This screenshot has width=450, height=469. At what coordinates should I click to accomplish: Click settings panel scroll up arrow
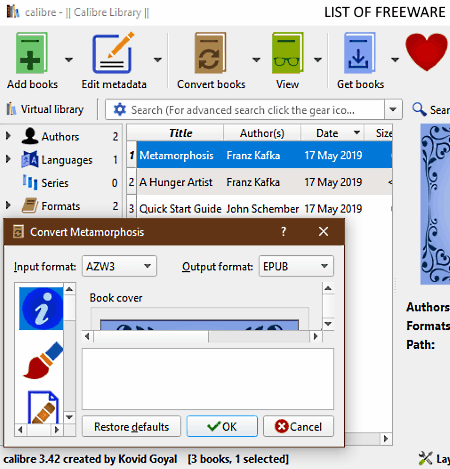(328, 288)
